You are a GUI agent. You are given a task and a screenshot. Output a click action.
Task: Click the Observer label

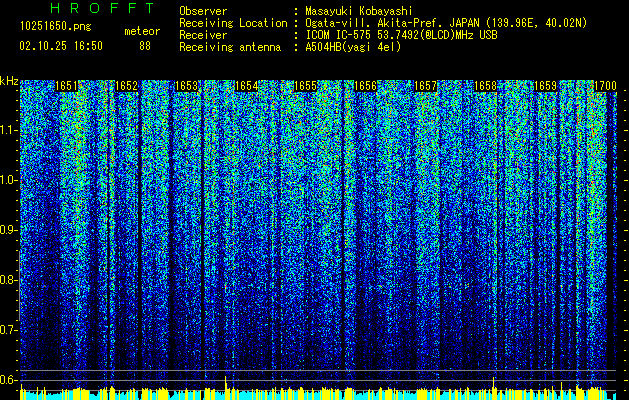pyautogui.click(x=203, y=11)
